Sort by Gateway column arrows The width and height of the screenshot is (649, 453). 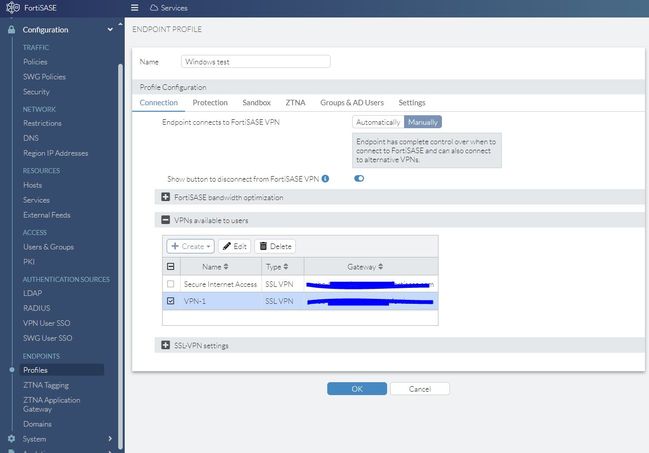(380, 267)
